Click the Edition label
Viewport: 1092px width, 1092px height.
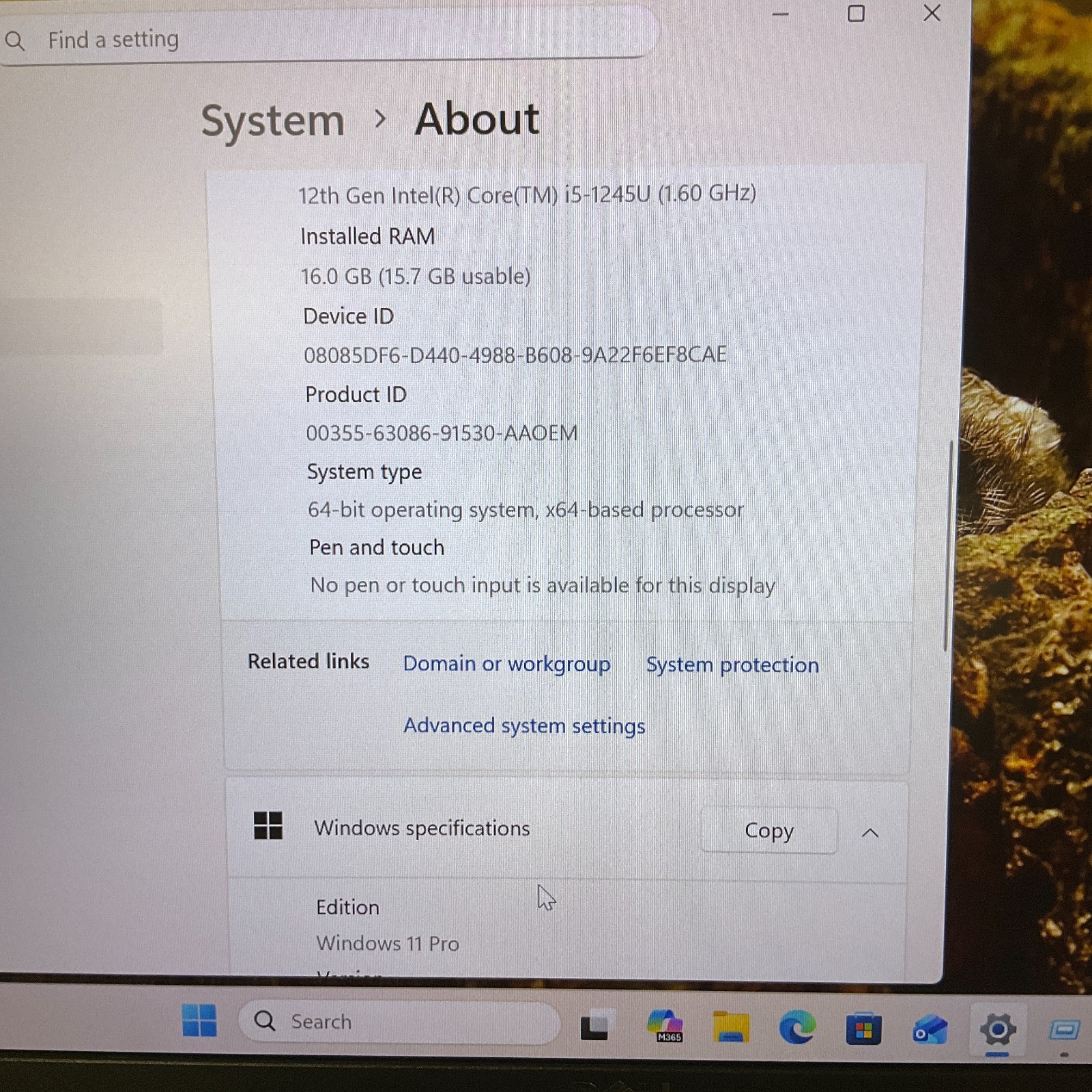click(x=347, y=907)
